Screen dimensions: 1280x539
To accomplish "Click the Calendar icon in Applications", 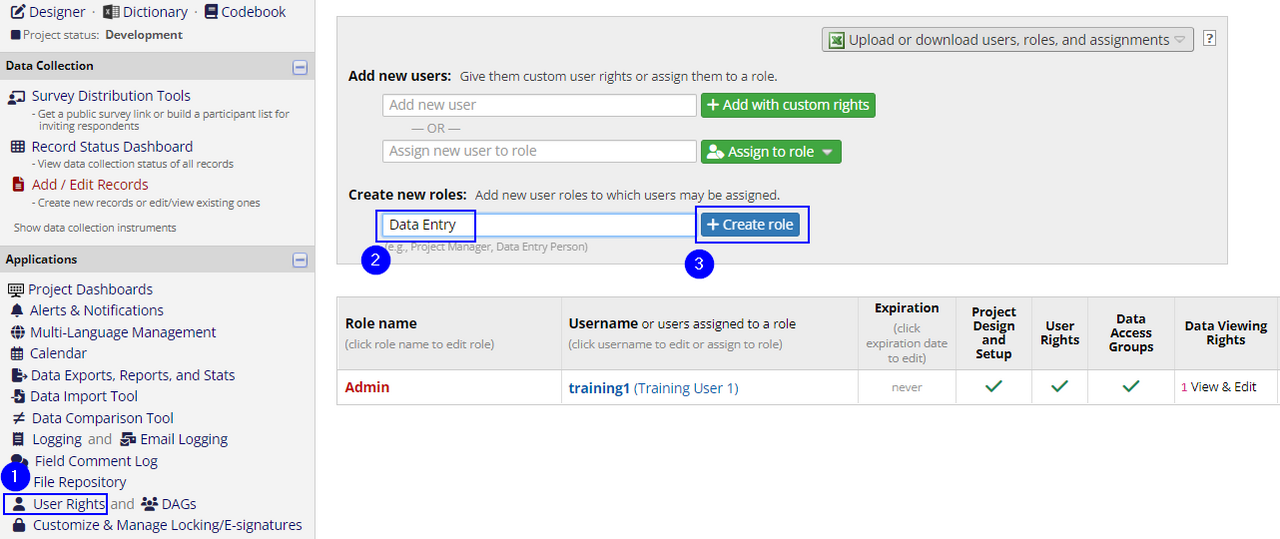I will pos(17,354).
